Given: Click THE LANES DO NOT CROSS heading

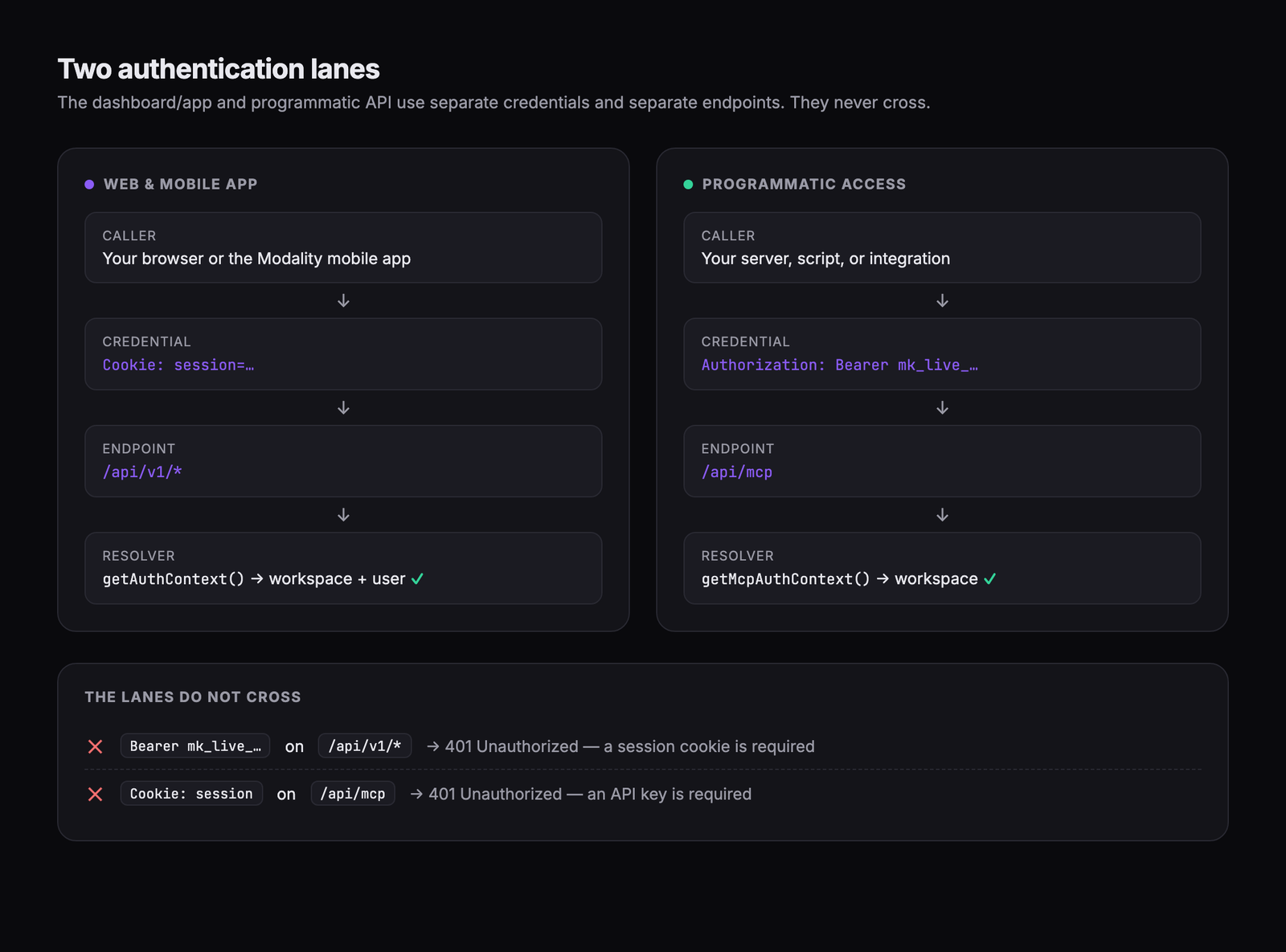Looking at the screenshot, I should pyautogui.click(x=193, y=697).
